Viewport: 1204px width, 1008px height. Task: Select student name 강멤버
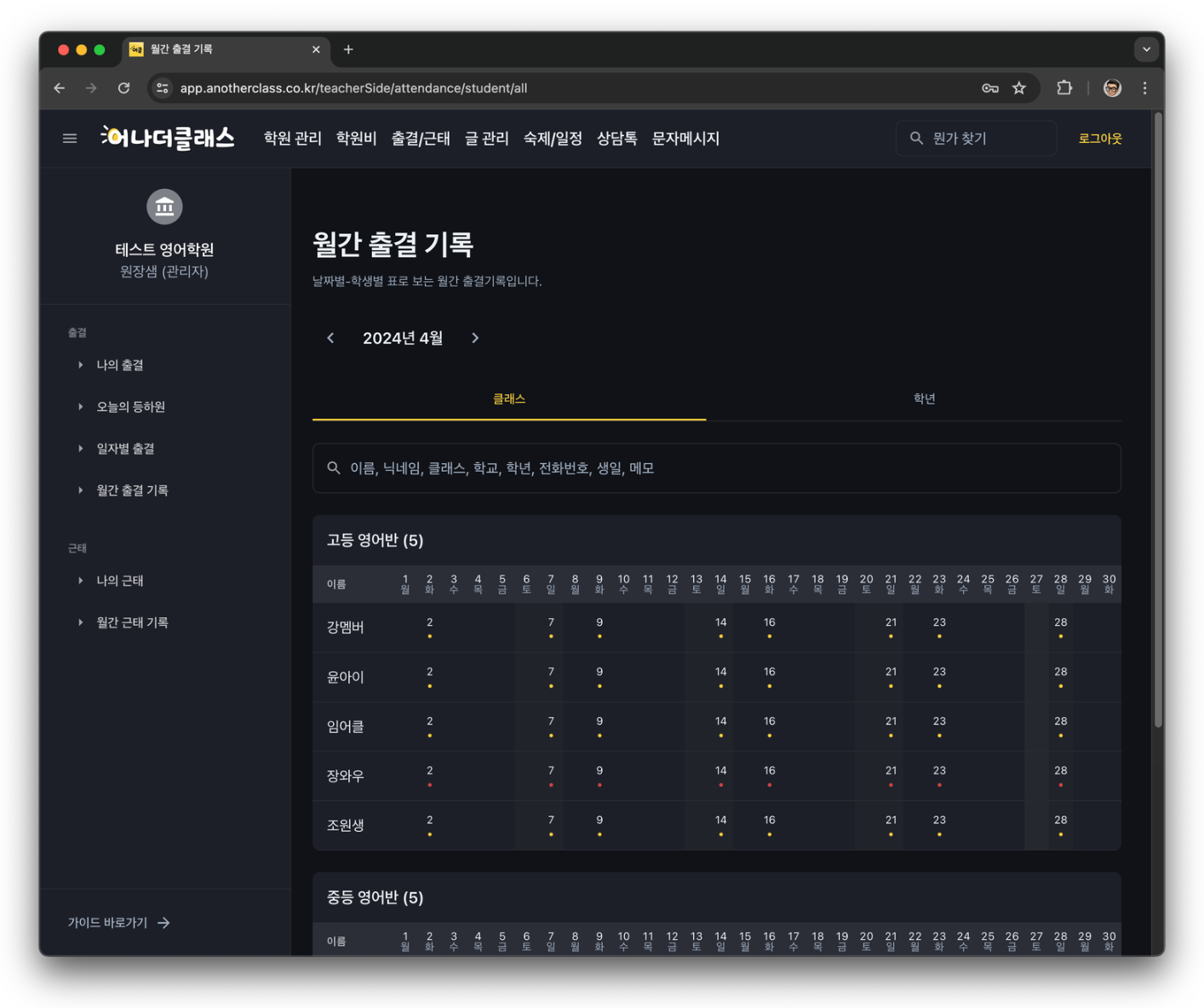pos(345,627)
